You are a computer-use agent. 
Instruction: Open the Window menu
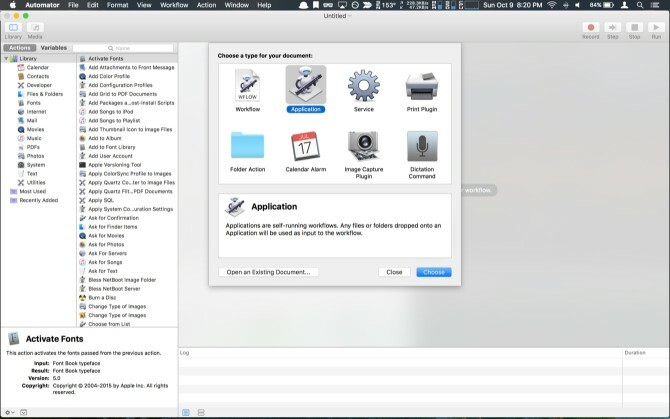pyautogui.click(x=237, y=5)
